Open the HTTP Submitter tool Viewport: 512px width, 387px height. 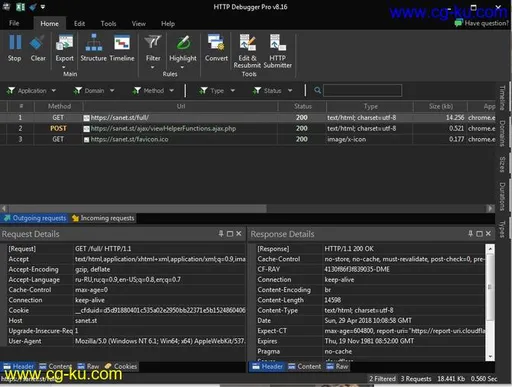click(x=277, y=51)
